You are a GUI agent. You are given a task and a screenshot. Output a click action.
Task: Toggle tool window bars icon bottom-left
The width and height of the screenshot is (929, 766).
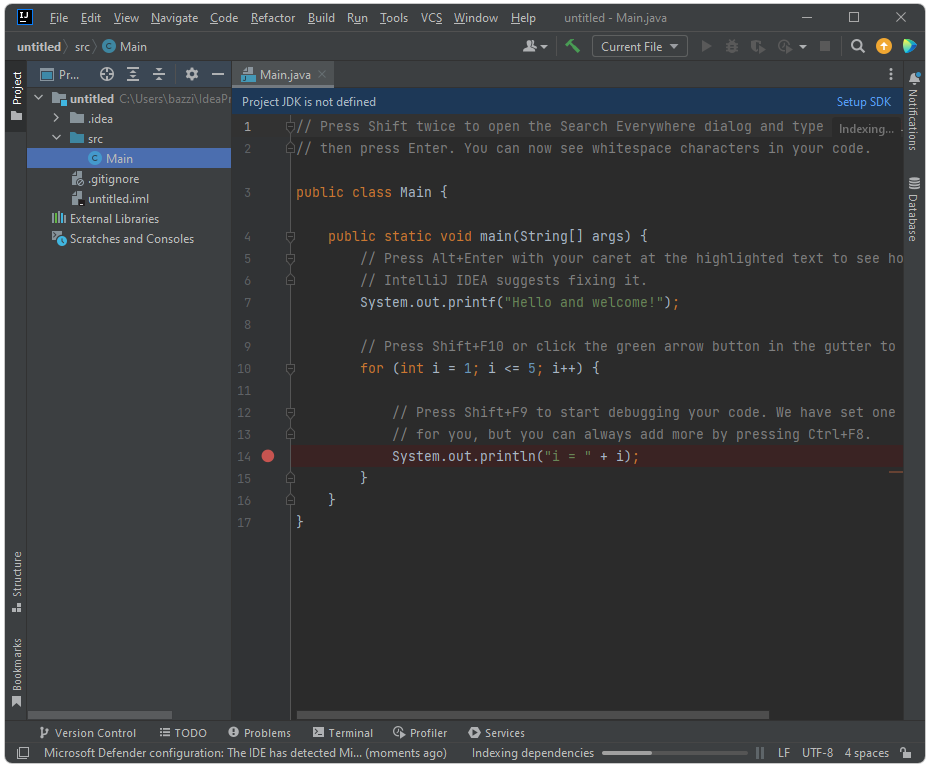coord(23,753)
